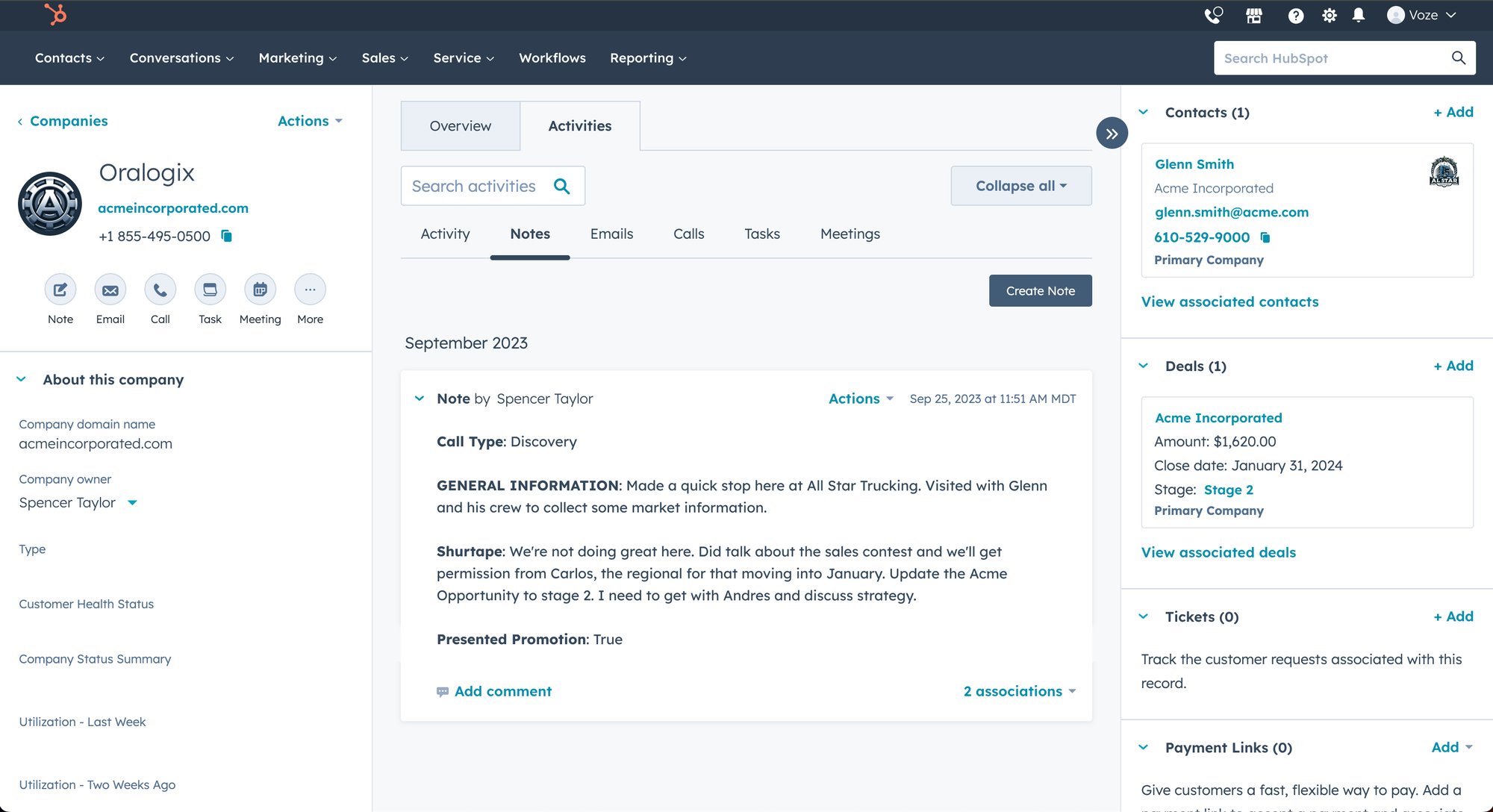Viewport: 1493px width, 812px height.
Task: Open the Payment Links Add dropdown
Action: click(x=1452, y=747)
